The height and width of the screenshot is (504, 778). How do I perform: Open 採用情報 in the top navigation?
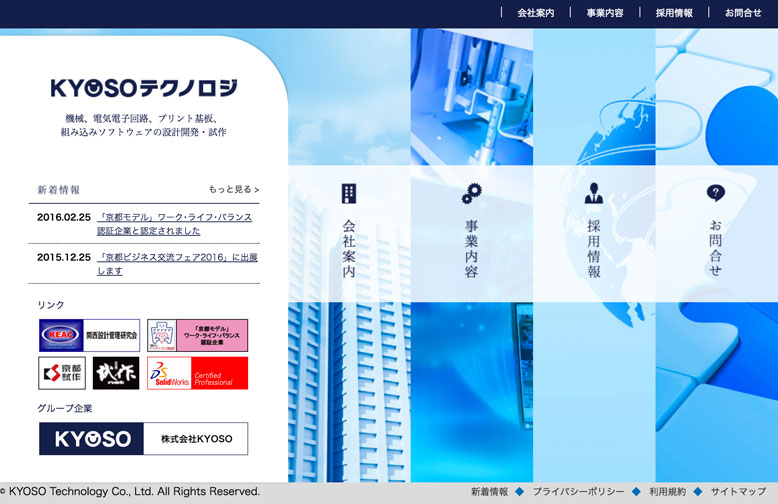pos(674,13)
